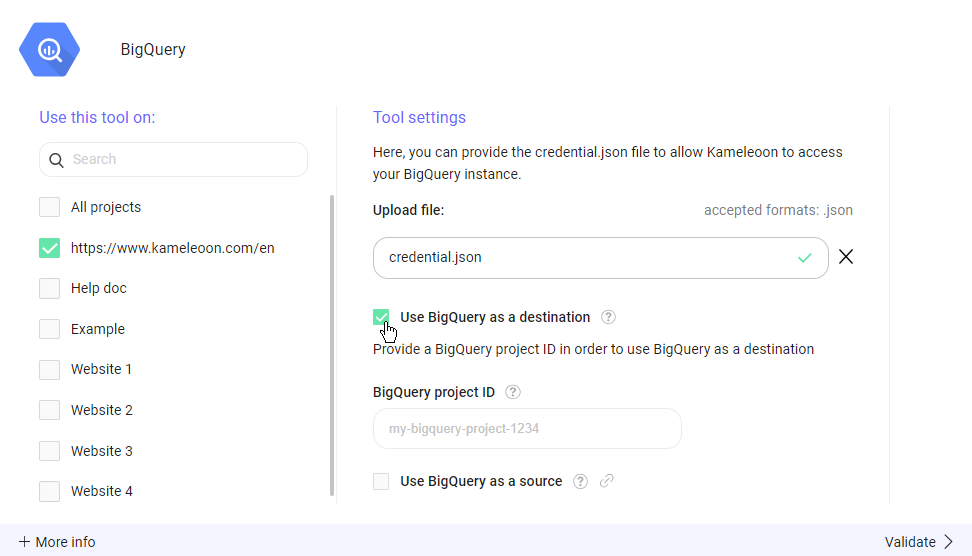
Task: Uncheck the https://www.kameleoon.com/en project
Action: pos(49,248)
